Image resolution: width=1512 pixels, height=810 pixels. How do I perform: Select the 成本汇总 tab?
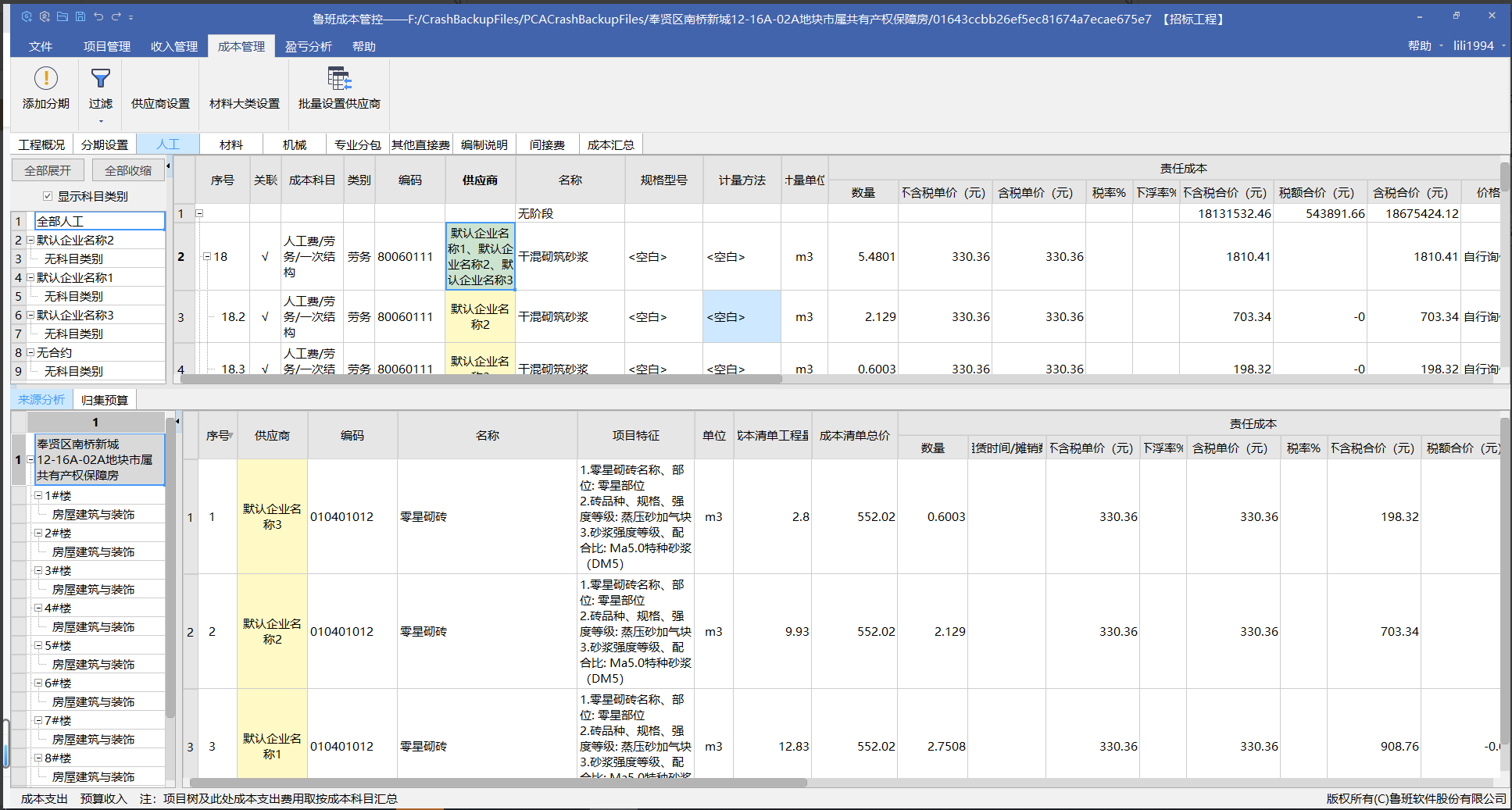pos(611,145)
